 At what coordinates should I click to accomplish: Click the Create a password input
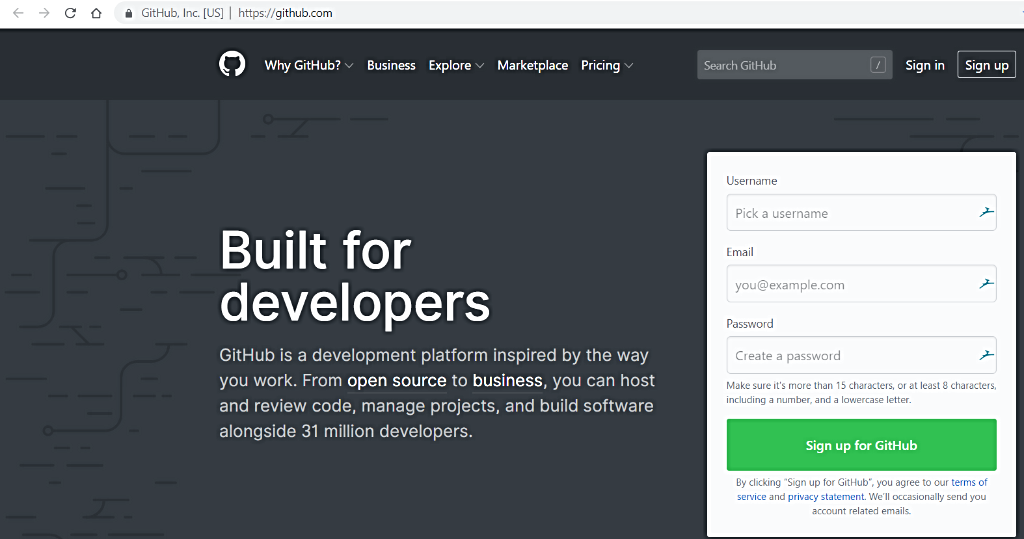click(x=861, y=355)
